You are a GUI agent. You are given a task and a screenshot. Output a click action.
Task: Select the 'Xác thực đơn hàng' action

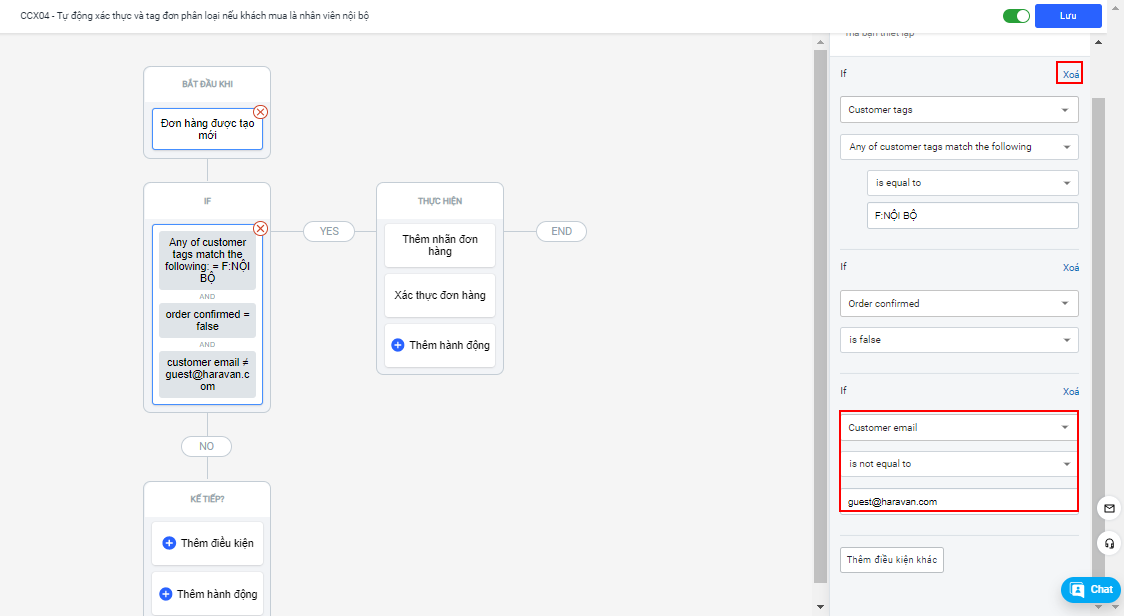440,295
